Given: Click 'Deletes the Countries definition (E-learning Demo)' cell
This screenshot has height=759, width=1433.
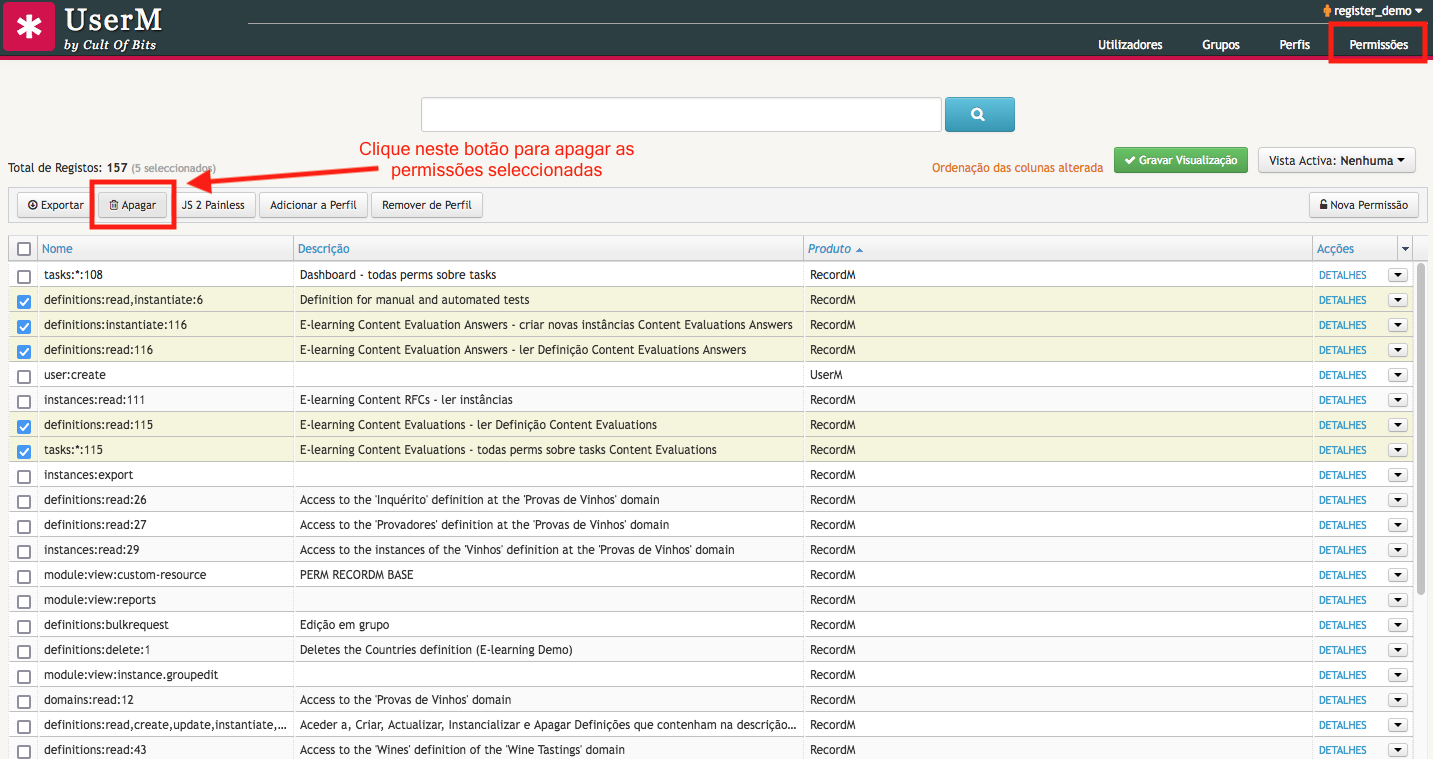Looking at the screenshot, I should [550, 650].
